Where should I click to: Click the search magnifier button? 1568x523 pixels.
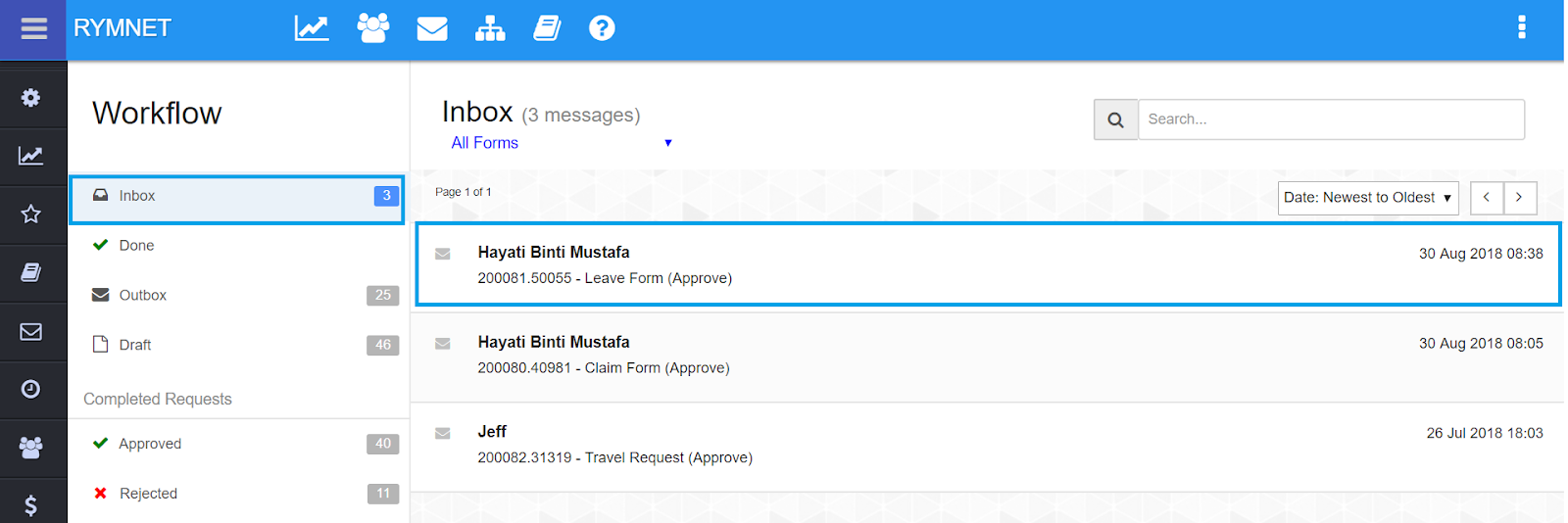[x=1115, y=119]
